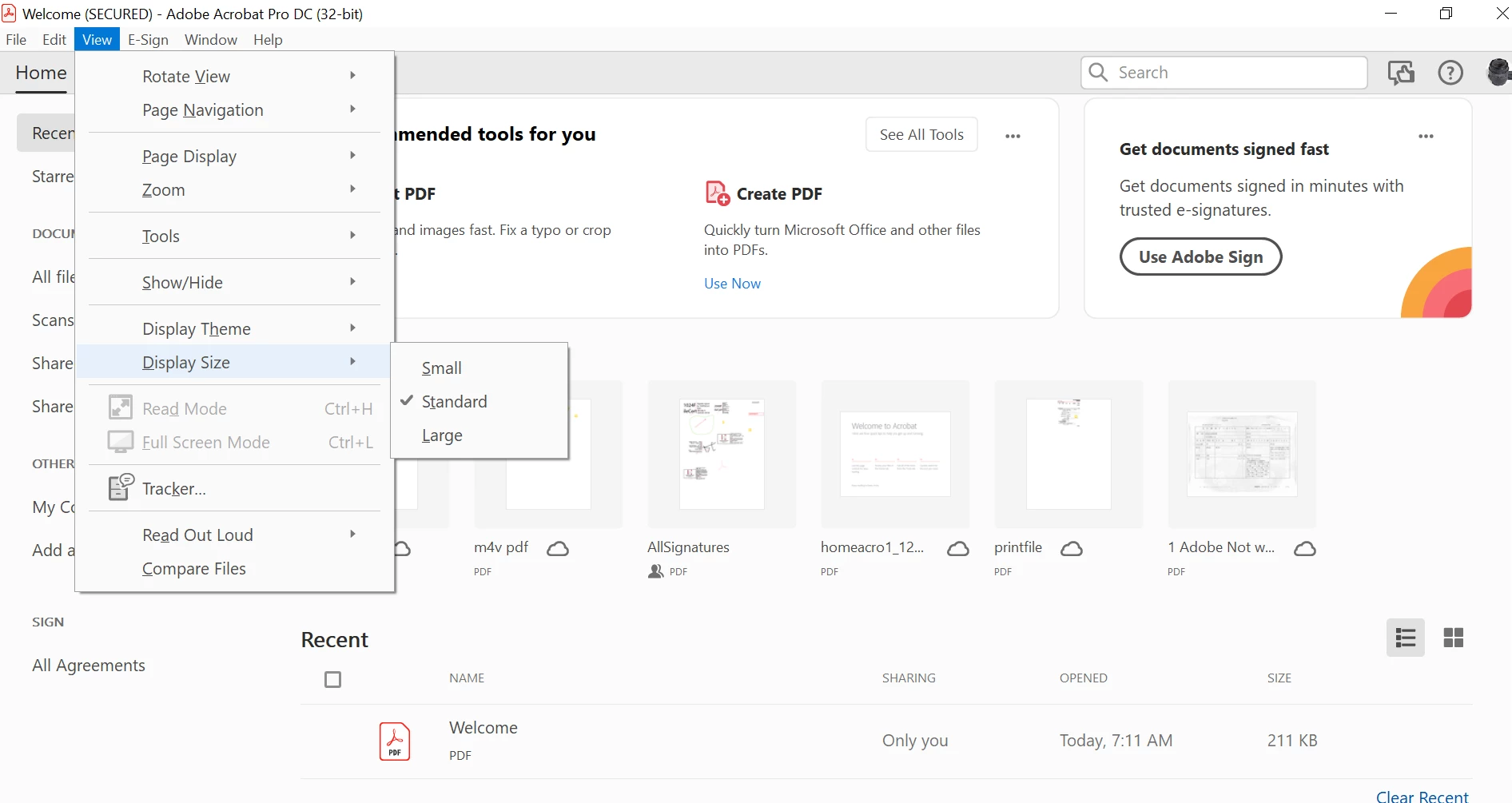Expand the Page Navigation submenu
Screen dimensions: 1512x803
pyautogui.click(x=235, y=109)
